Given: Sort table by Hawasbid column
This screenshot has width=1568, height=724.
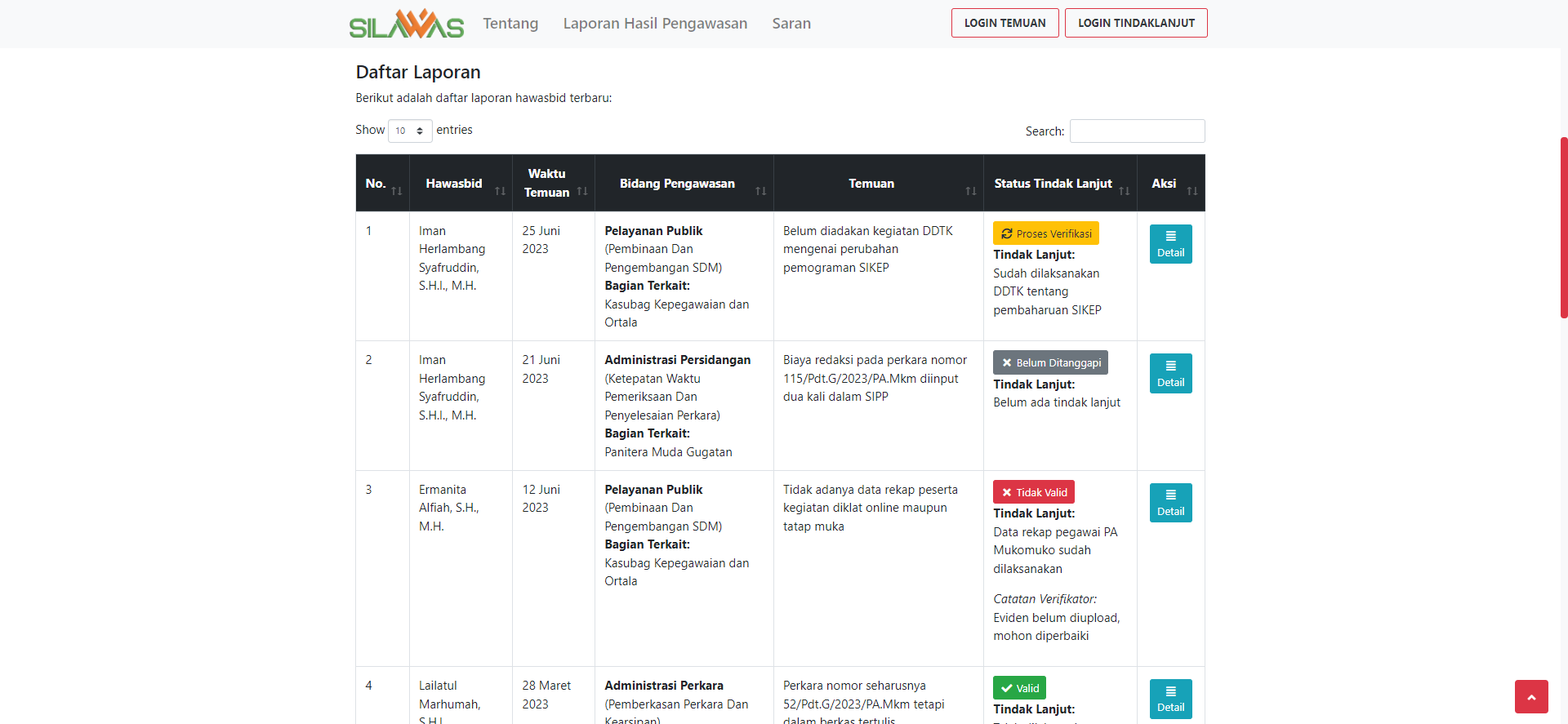Looking at the screenshot, I should click(460, 184).
